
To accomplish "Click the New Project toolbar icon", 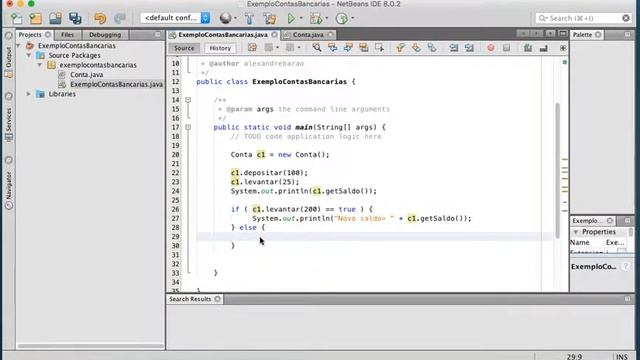I will (x=36, y=18).
